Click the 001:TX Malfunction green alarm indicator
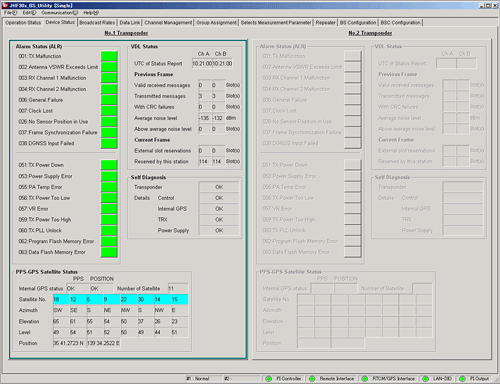Screen dimensions: 500x384 tap(109, 56)
